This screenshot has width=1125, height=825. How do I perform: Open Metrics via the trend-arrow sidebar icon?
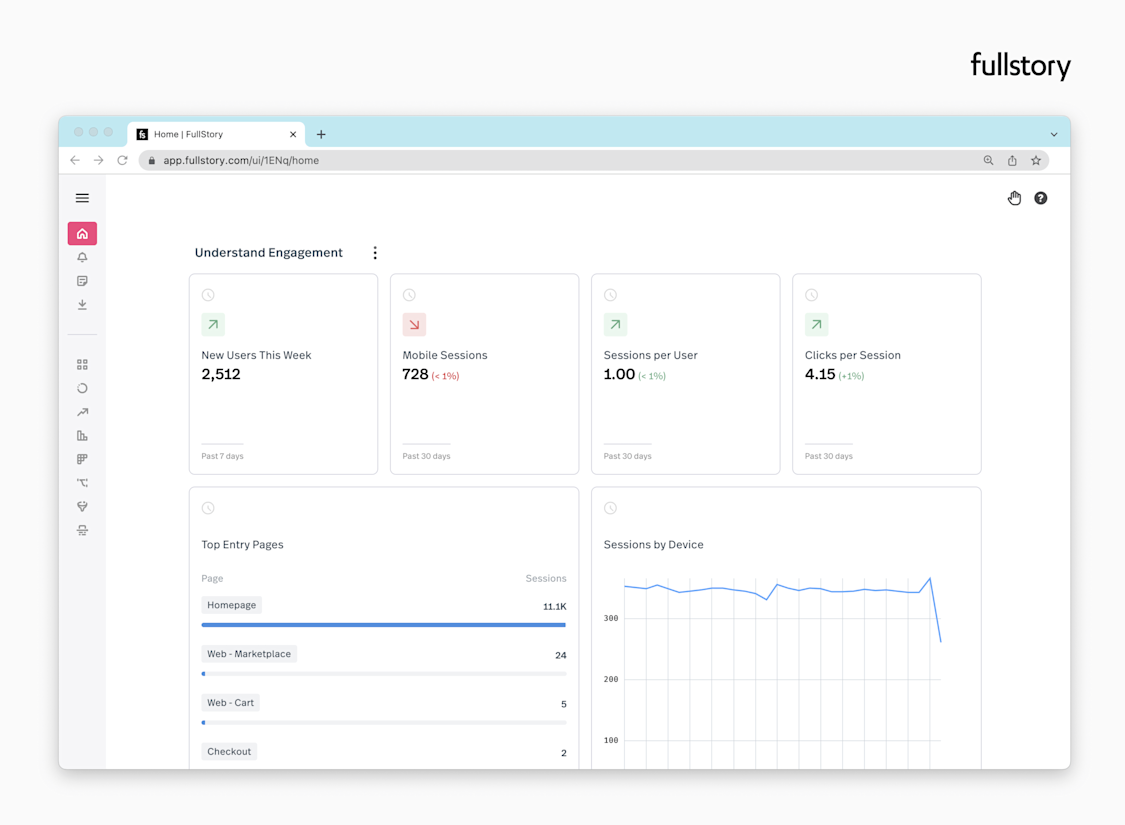[x=82, y=412]
